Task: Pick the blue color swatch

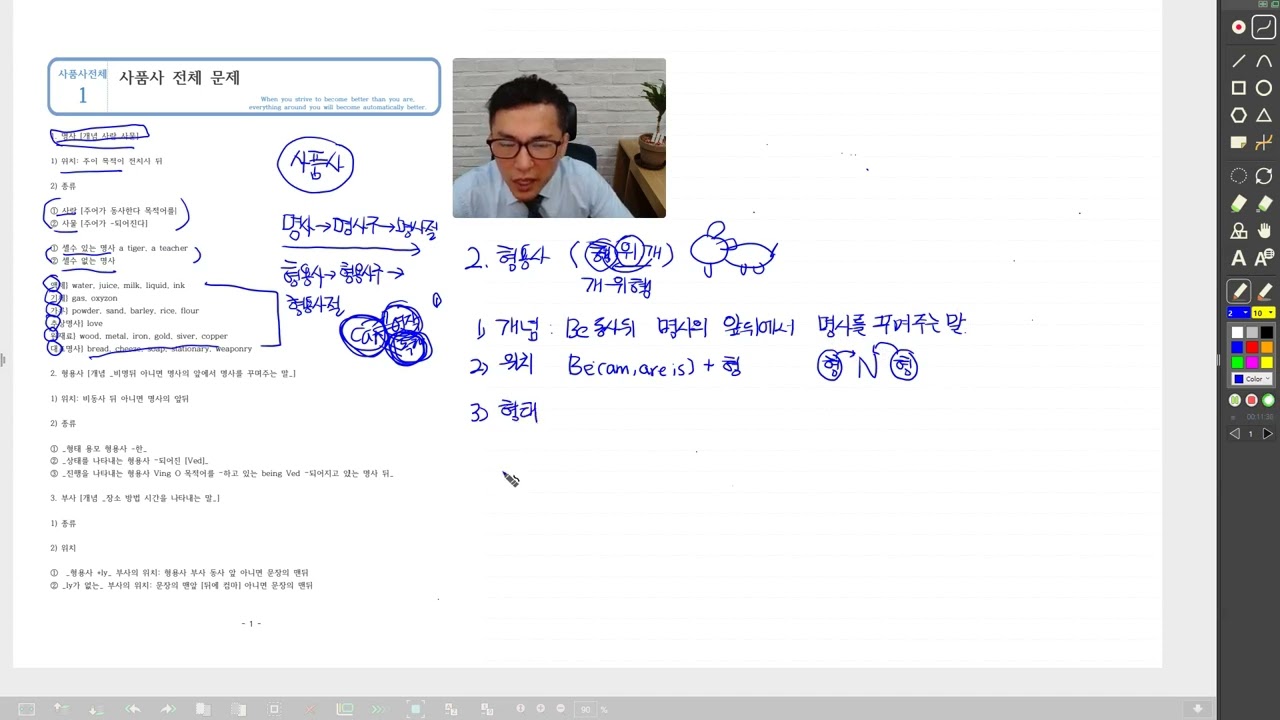Action: pos(1237,347)
